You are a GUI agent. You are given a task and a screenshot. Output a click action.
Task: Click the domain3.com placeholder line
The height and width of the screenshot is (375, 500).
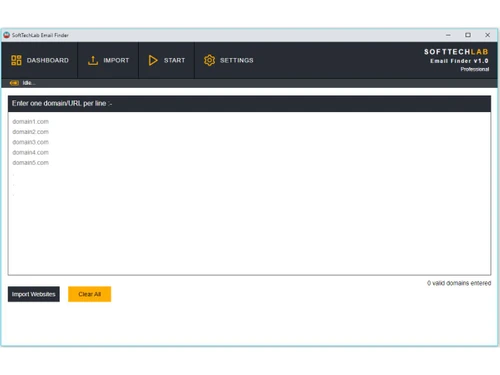coord(31,142)
